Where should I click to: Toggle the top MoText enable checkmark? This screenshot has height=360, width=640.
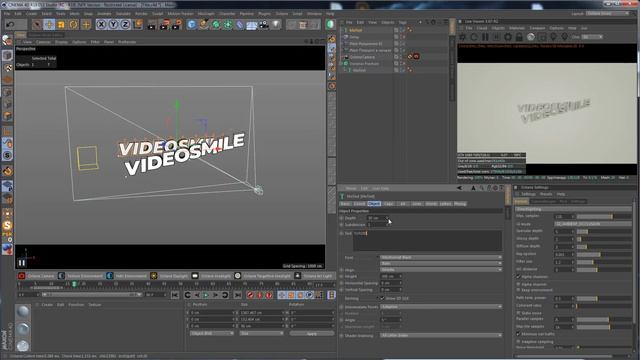coord(403,30)
